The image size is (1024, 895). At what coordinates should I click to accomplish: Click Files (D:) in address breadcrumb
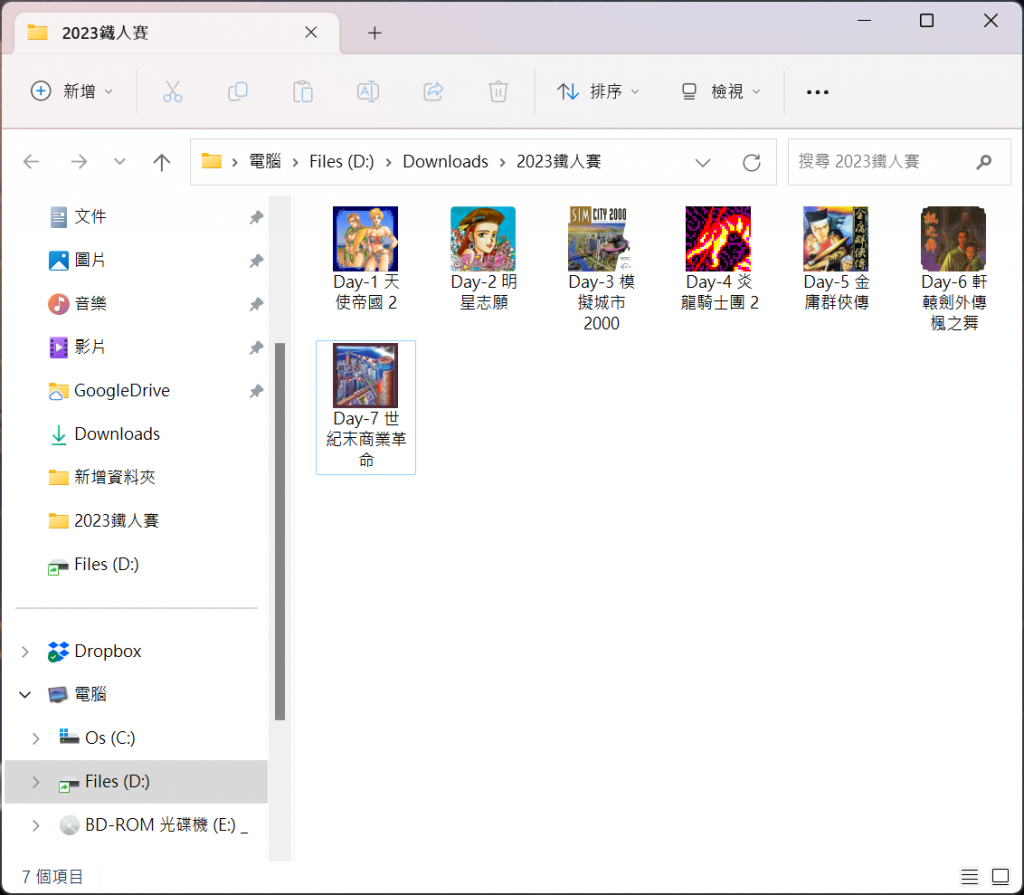pyautogui.click(x=342, y=161)
